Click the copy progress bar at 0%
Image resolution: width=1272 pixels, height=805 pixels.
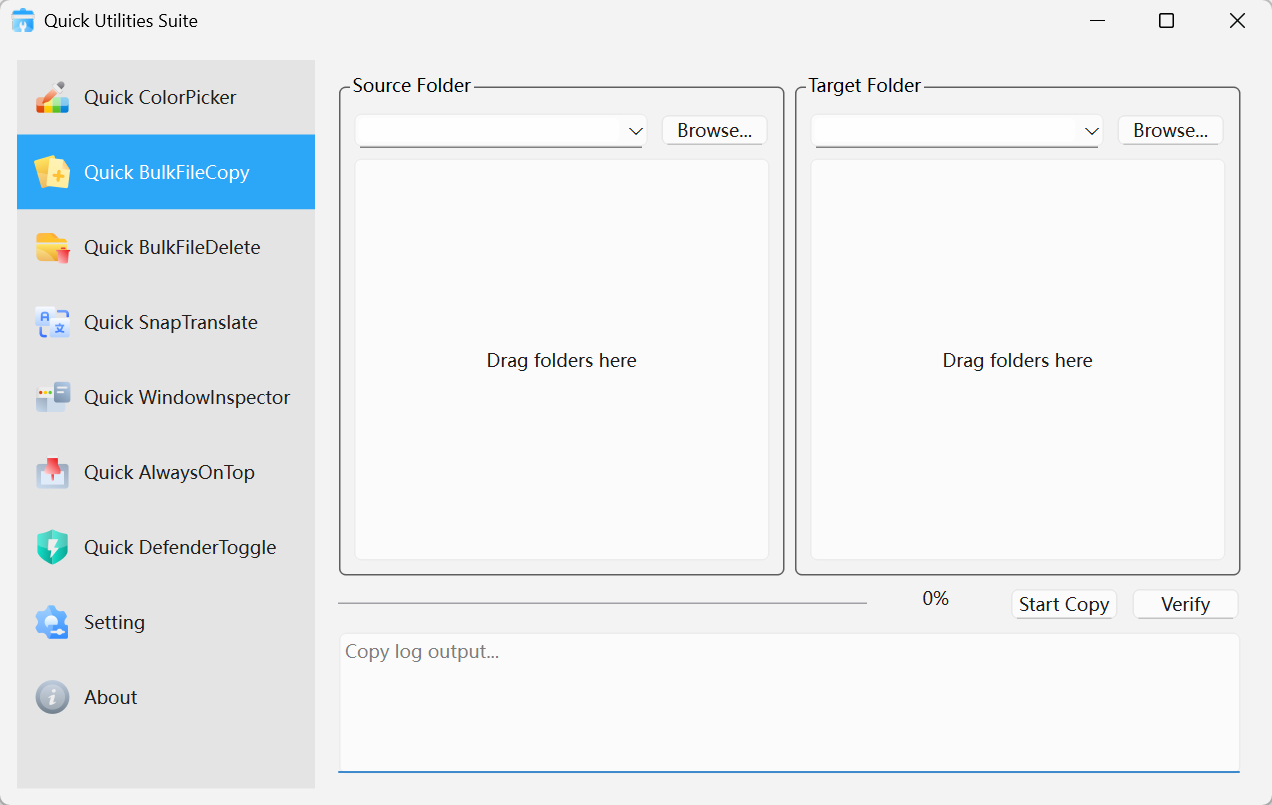pos(604,604)
